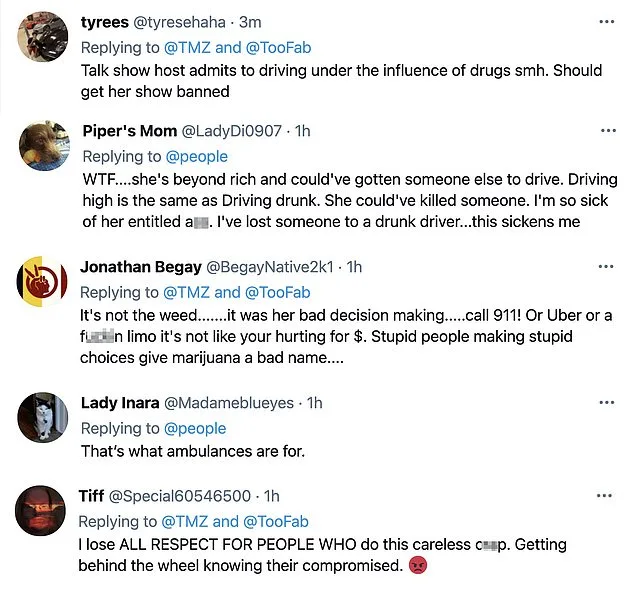This screenshot has height=593, width=634.
Task: Open @people link in Lady Inara's reply
Action: pyautogui.click(x=196, y=428)
